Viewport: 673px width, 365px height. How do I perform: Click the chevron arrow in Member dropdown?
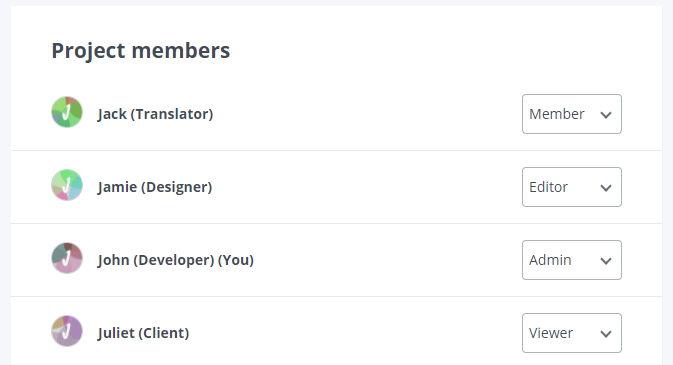click(x=606, y=115)
